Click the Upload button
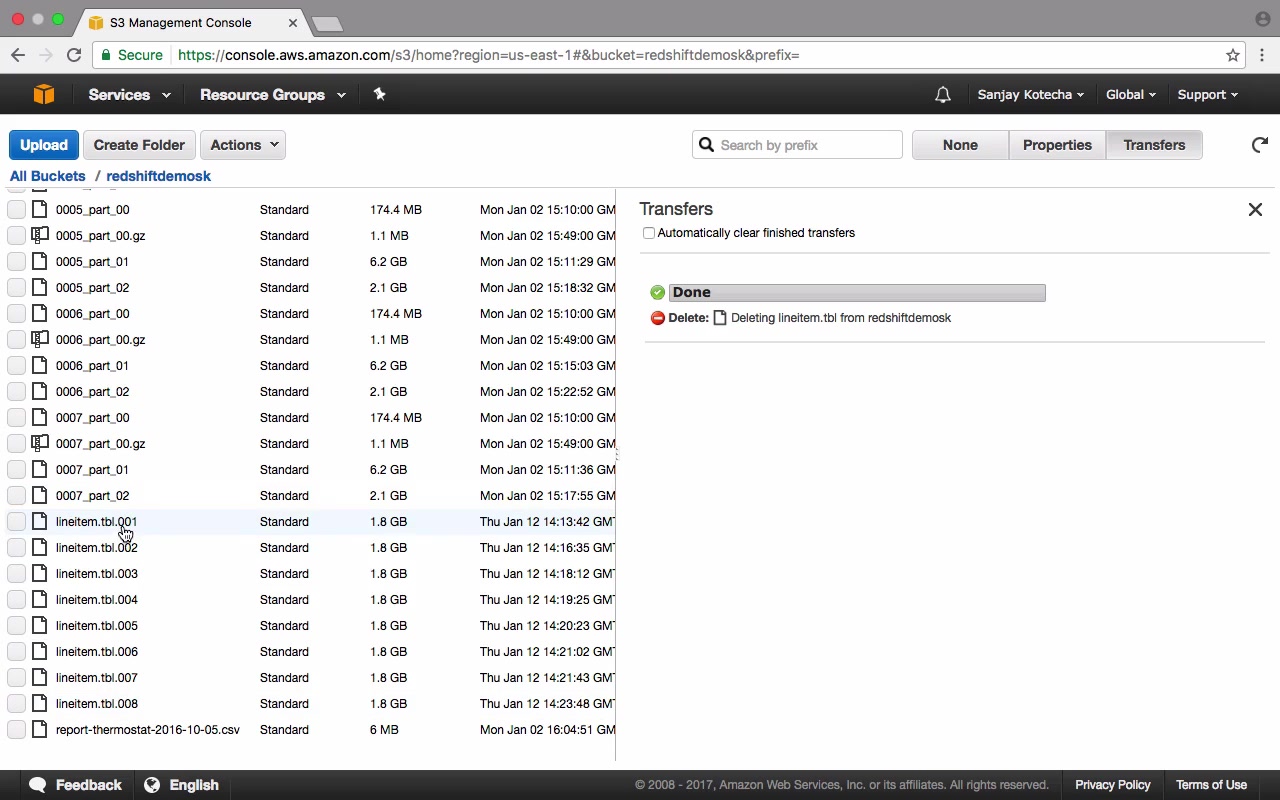The width and height of the screenshot is (1280, 800). (x=44, y=145)
